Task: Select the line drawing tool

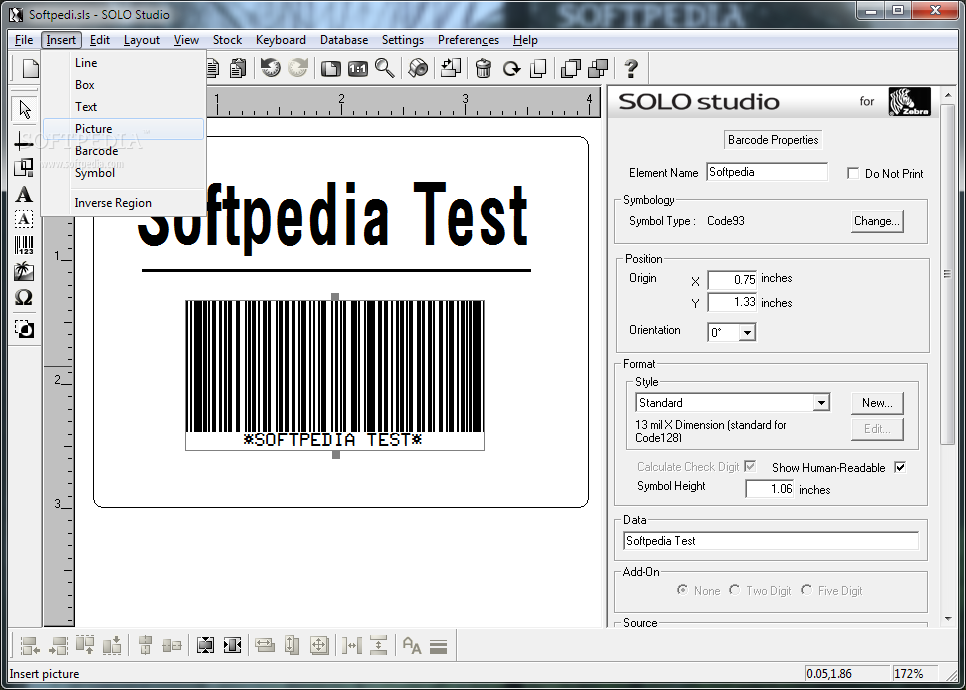Action: click(24, 142)
